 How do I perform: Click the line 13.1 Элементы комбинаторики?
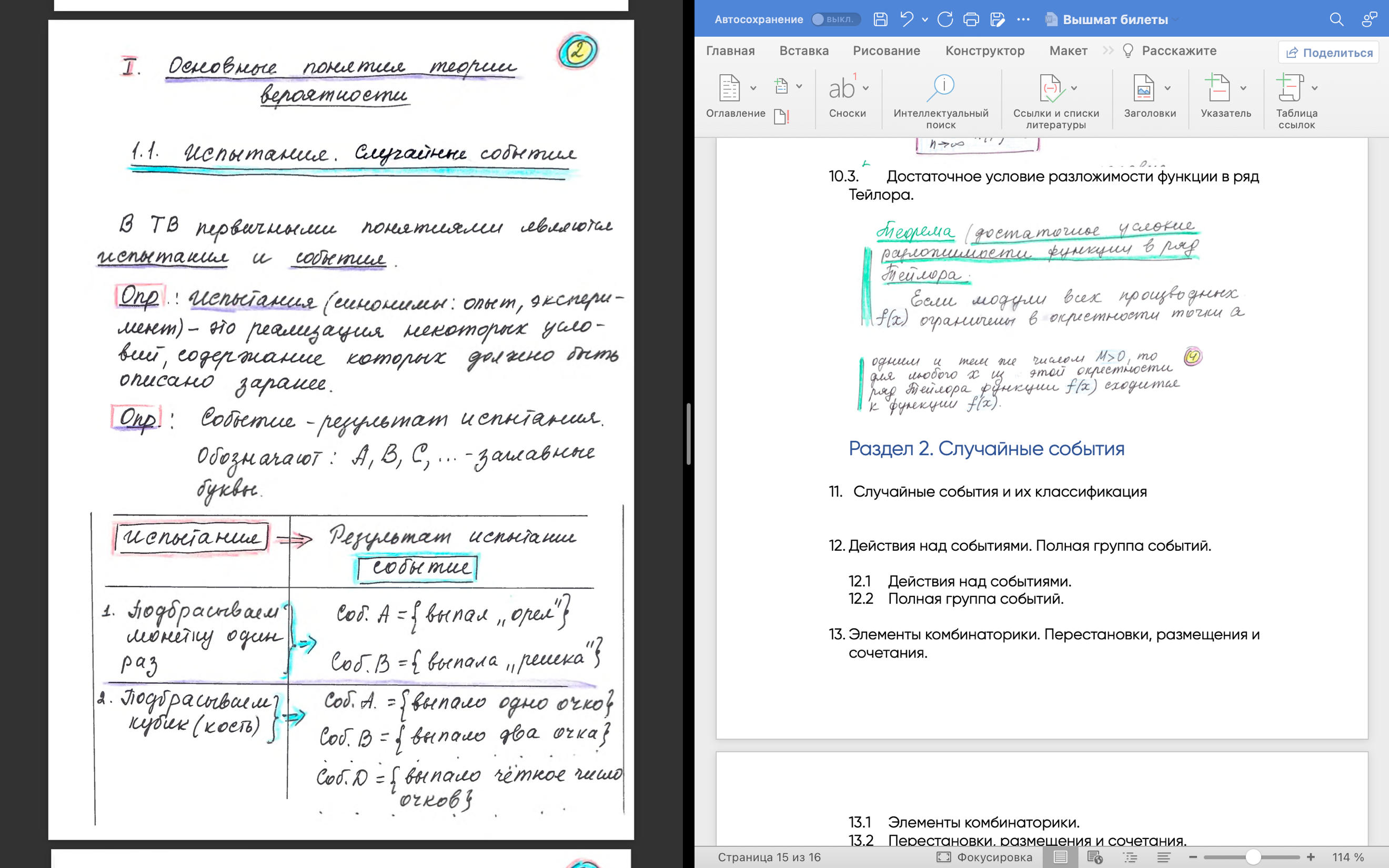tap(964, 822)
